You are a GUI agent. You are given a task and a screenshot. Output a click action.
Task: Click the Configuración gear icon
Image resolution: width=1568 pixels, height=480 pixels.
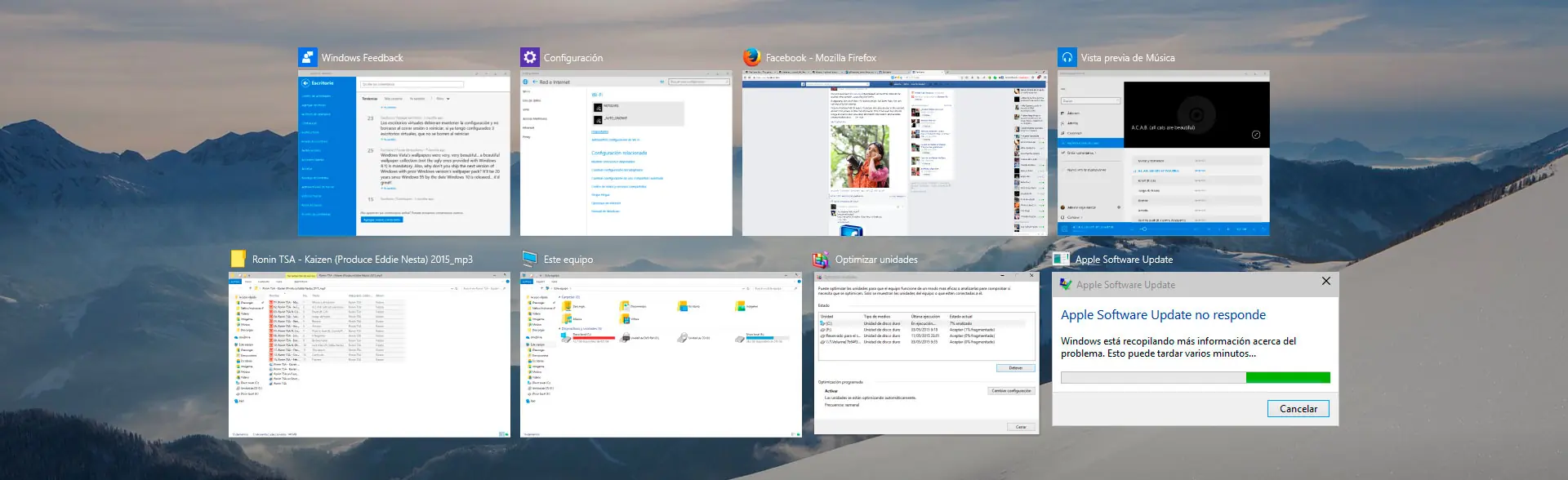pos(530,57)
